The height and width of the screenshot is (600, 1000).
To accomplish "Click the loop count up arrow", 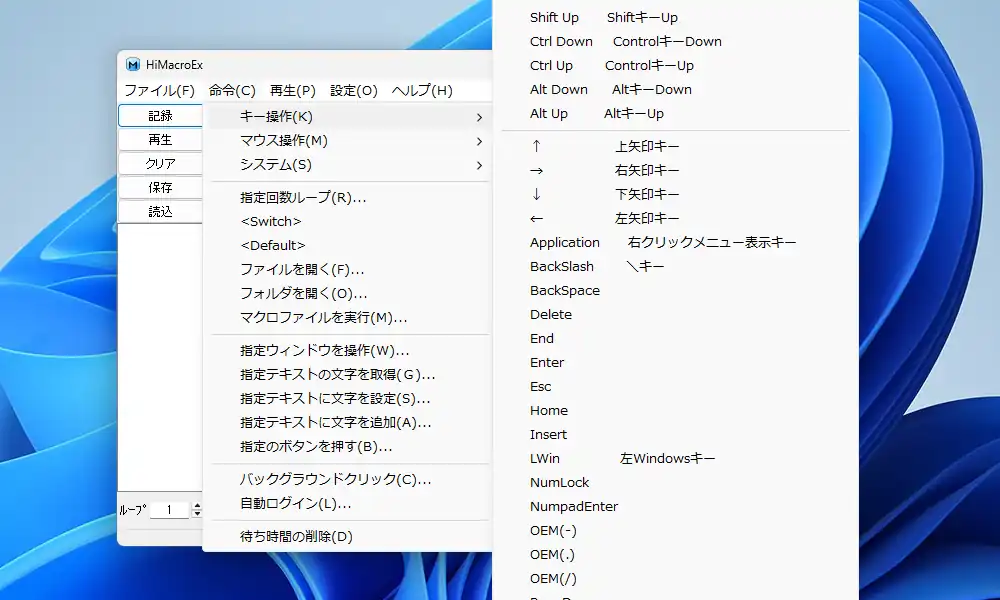I will click(x=196, y=505).
